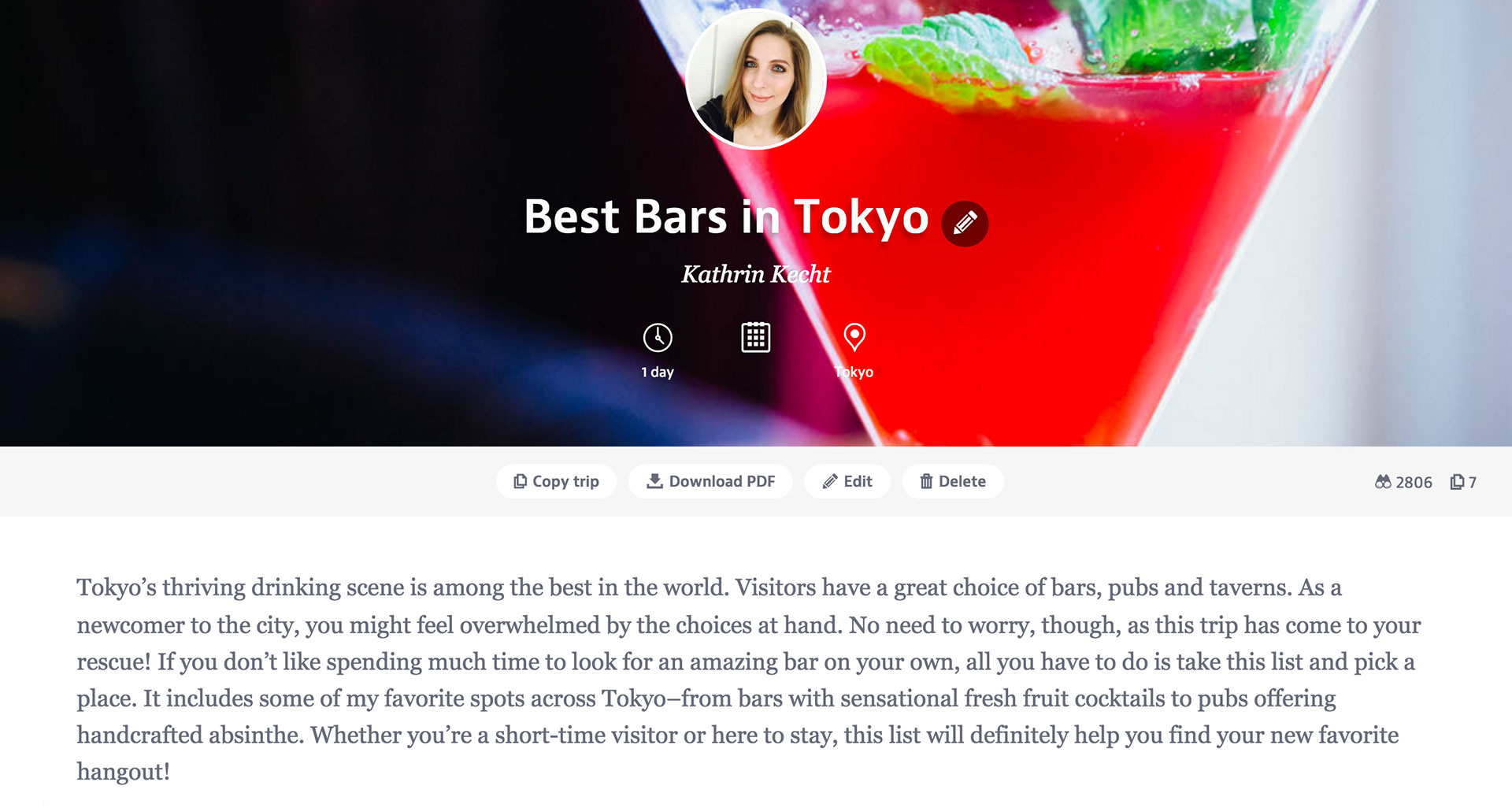The width and height of the screenshot is (1512, 808).
Task: Click the Tokyo location pin icon
Action: click(854, 337)
